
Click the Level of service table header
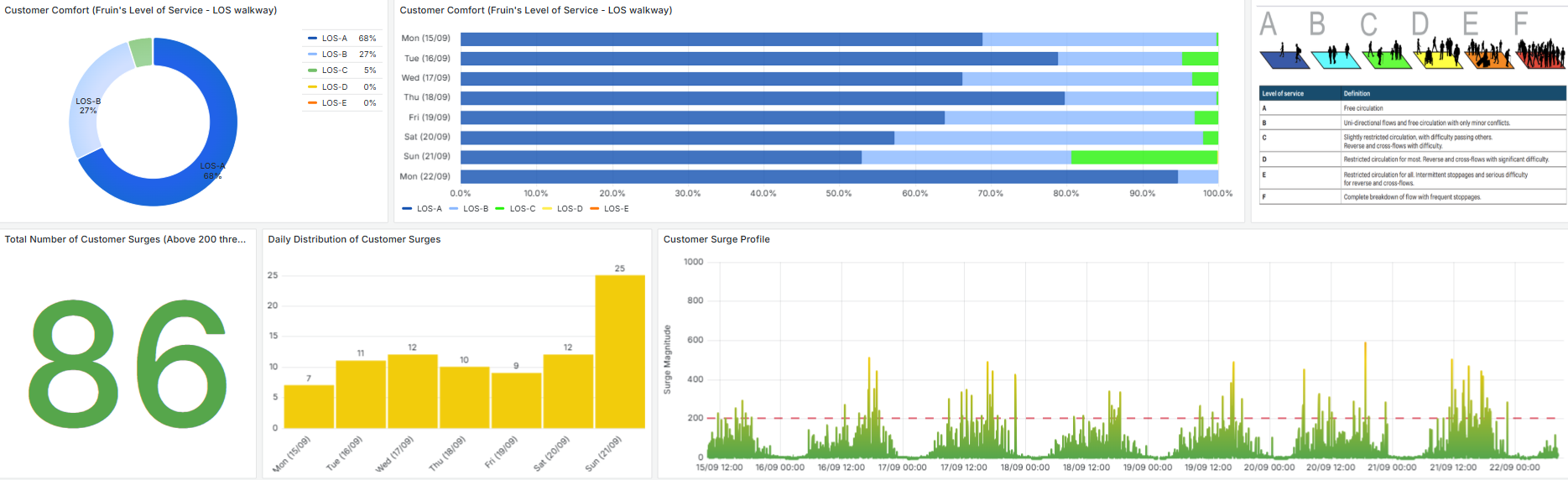(1283, 93)
